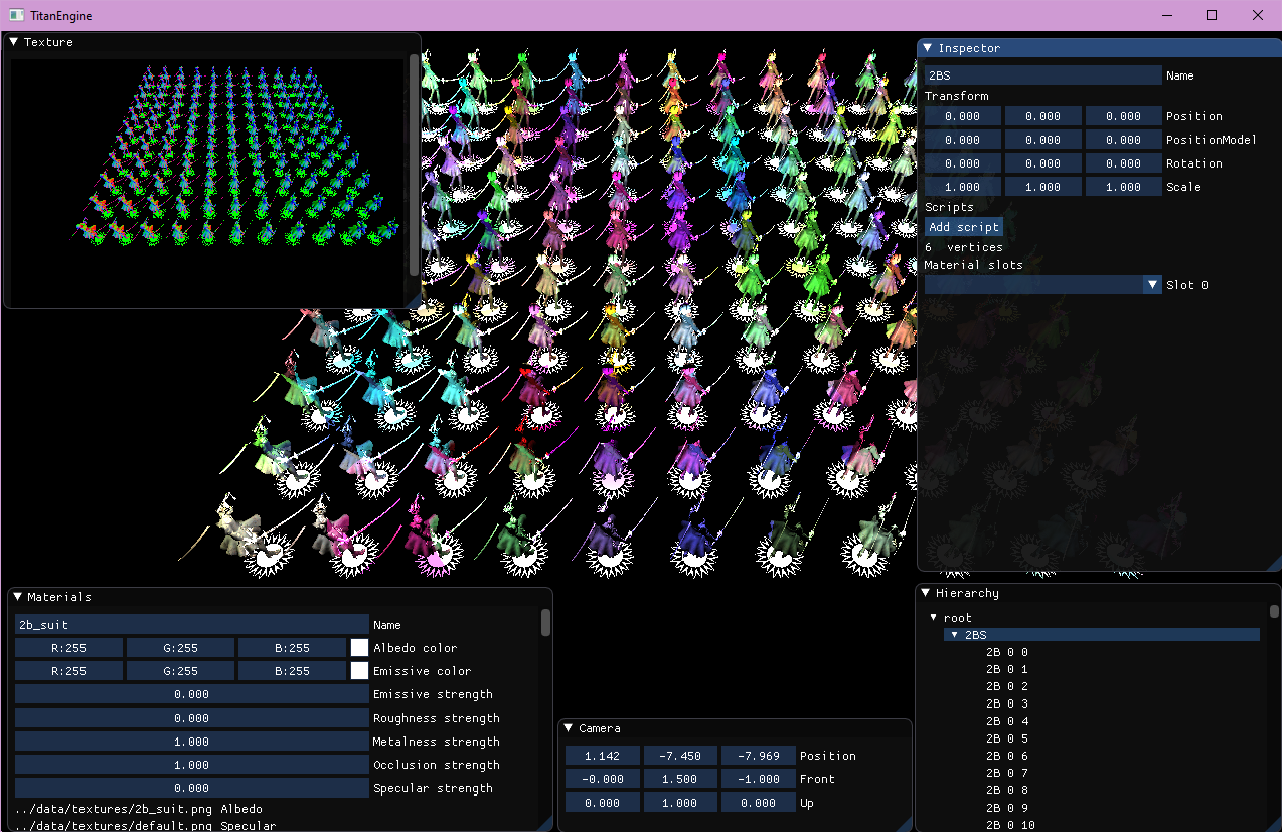Click the Metalness strength slider
Screen dimensions: 1282x832
pyautogui.click(x=192, y=742)
